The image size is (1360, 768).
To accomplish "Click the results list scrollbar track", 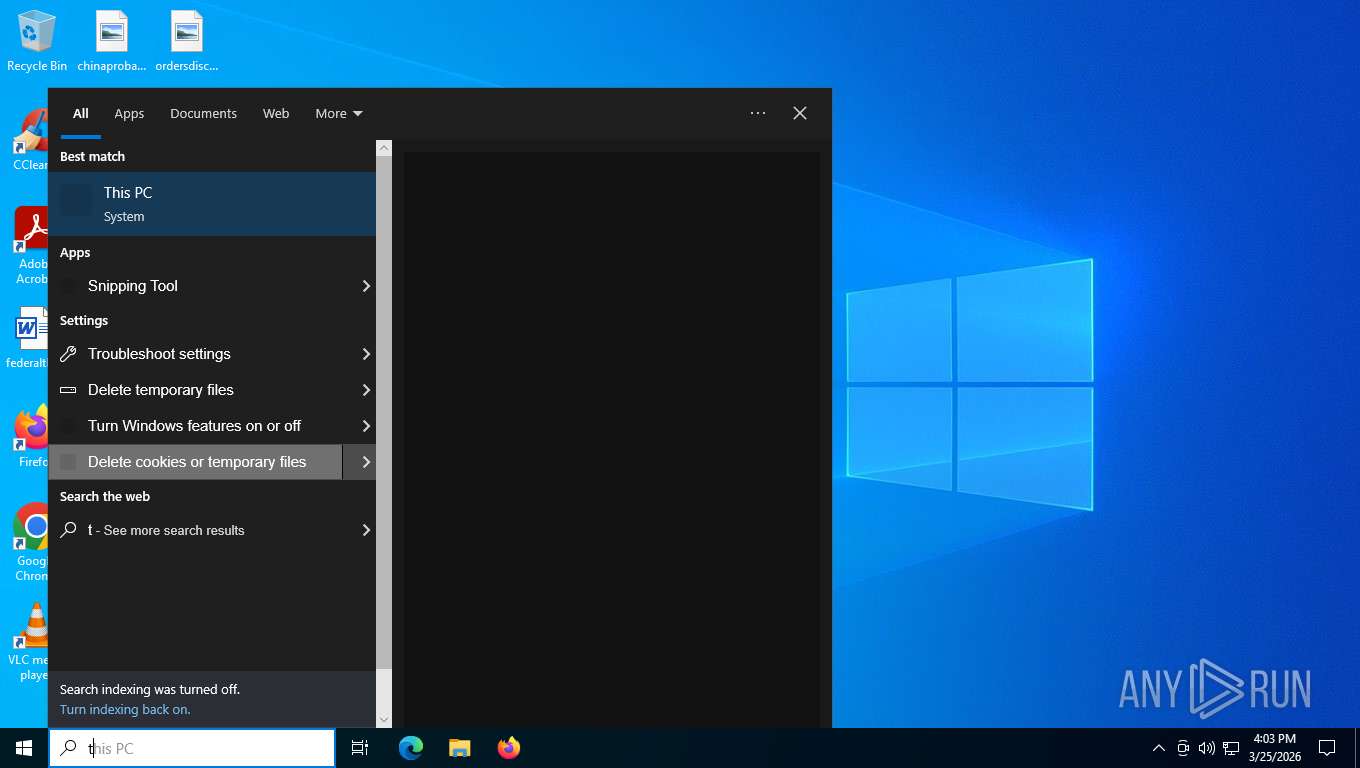I will click(384, 690).
